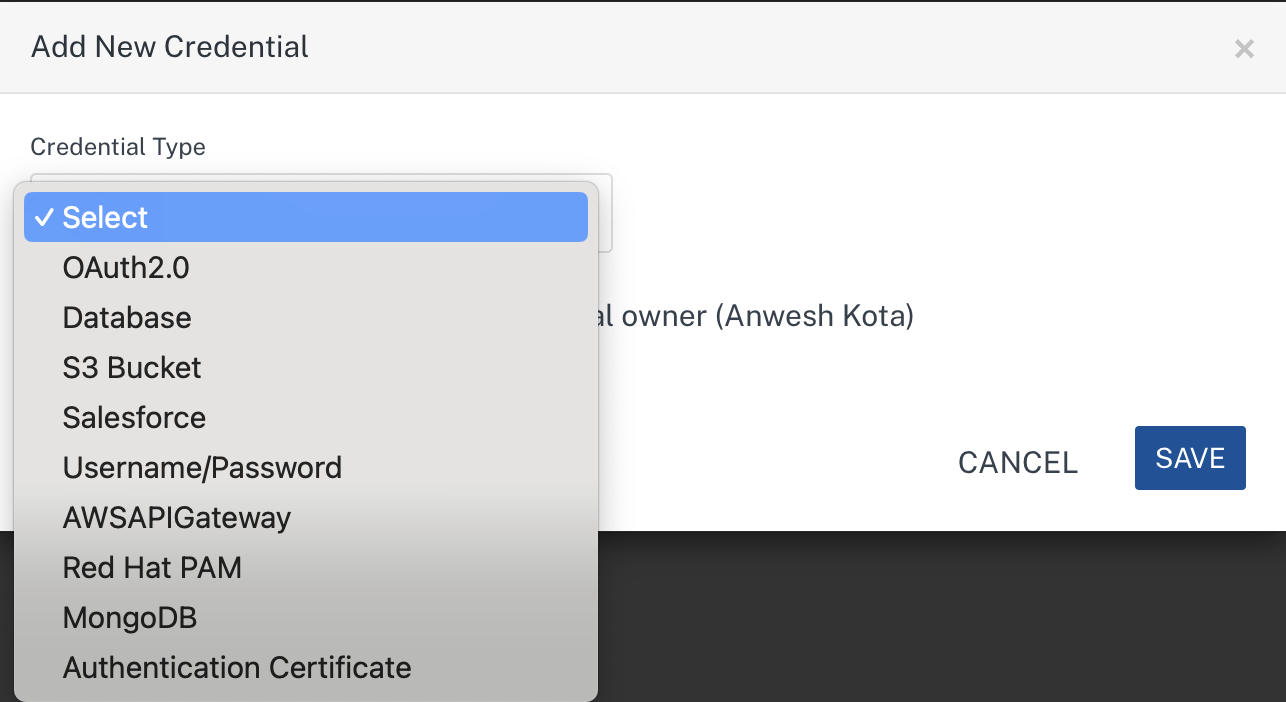Choose the Red Hat PAM option
The width and height of the screenshot is (1286, 702).
152,568
